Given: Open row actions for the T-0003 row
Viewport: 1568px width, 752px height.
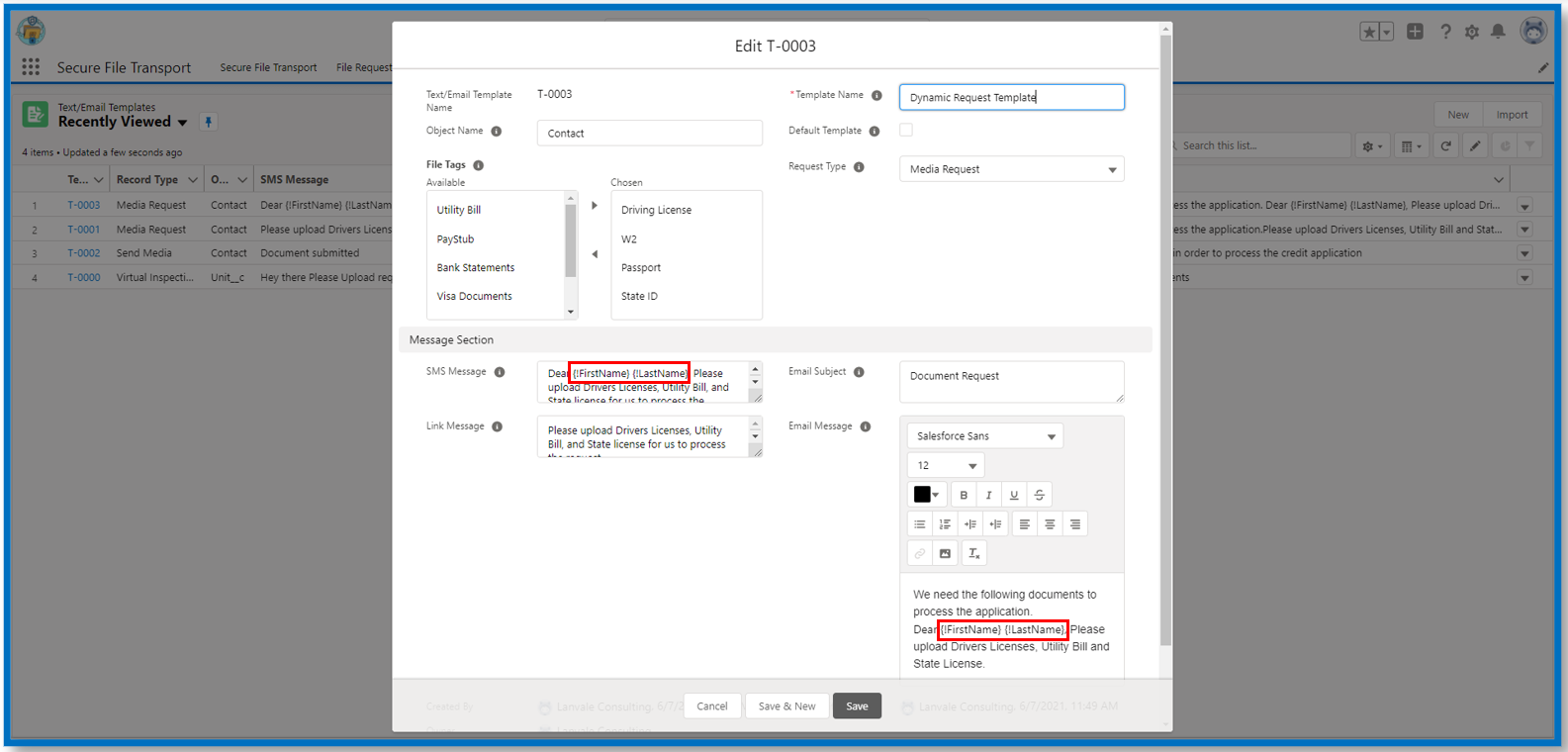Looking at the screenshot, I should pos(1524,206).
